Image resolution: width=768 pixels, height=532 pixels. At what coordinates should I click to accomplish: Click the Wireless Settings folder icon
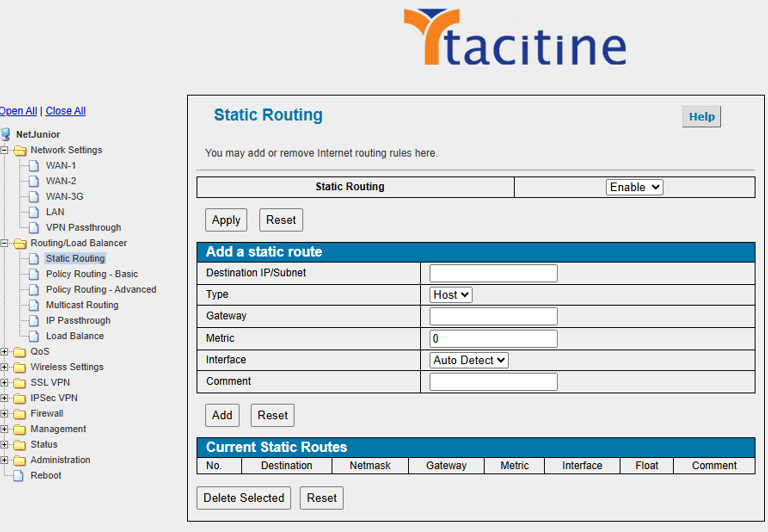[20, 367]
